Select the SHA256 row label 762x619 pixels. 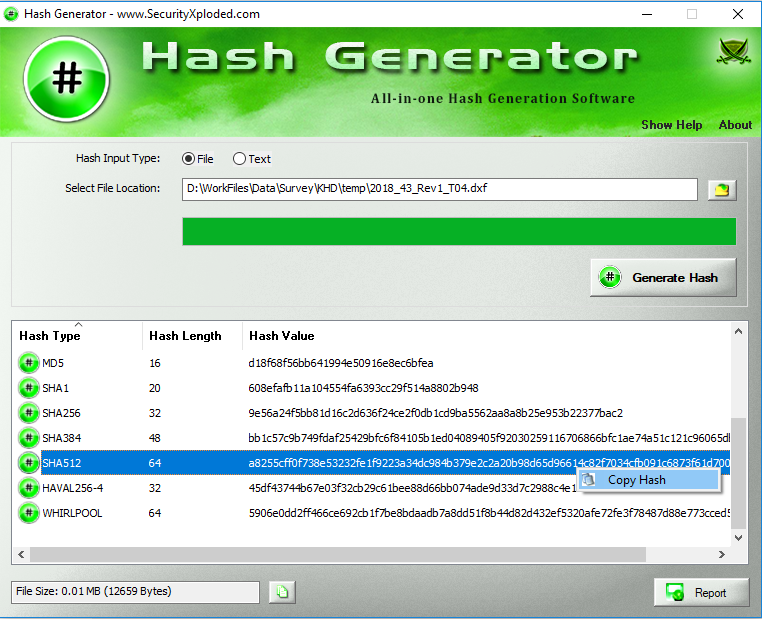coord(61,413)
